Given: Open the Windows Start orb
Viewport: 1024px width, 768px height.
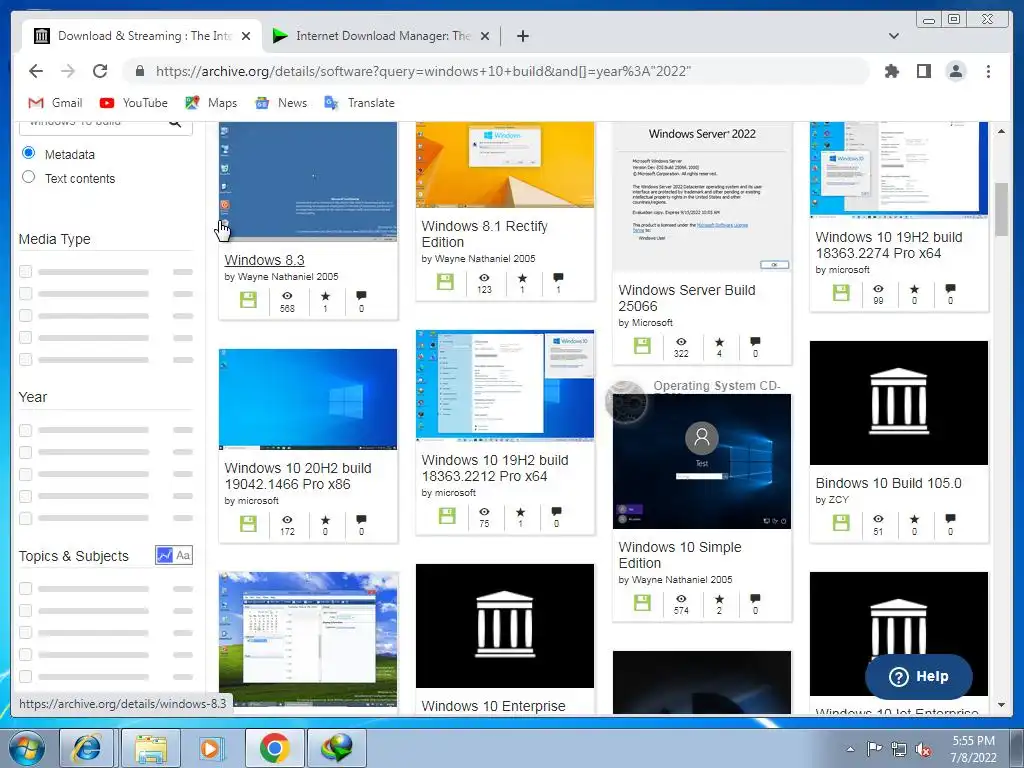Looking at the screenshot, I should pyautogui.click(x=27, y=747).
